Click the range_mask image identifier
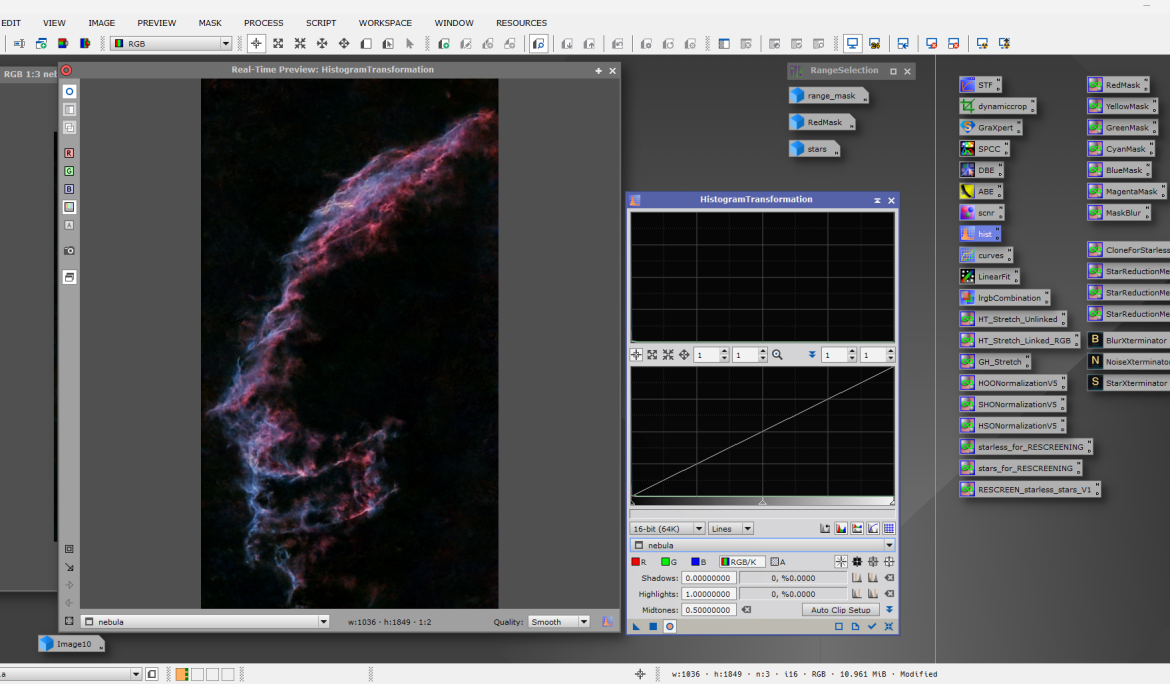The height and width of the screenshot is (684, 1170). (831, 95)
